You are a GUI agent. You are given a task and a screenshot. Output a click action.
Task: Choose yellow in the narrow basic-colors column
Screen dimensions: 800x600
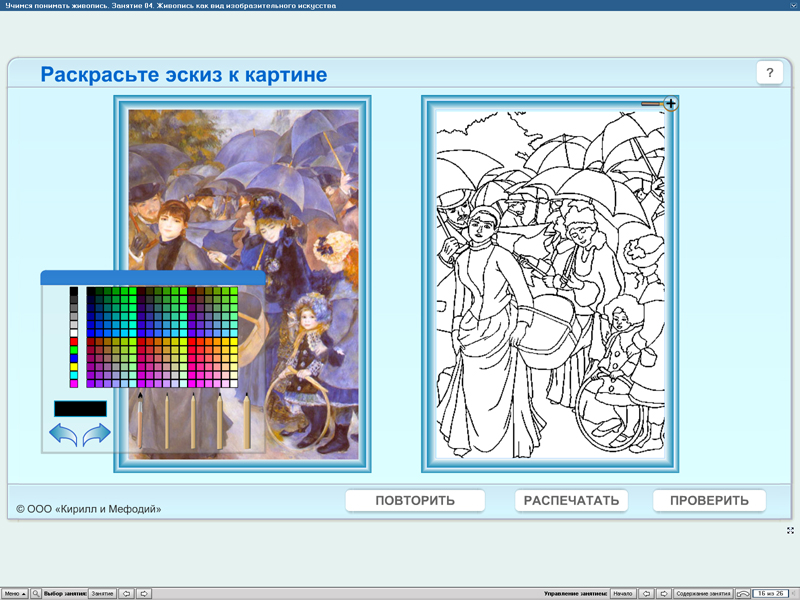coord(74,367)
